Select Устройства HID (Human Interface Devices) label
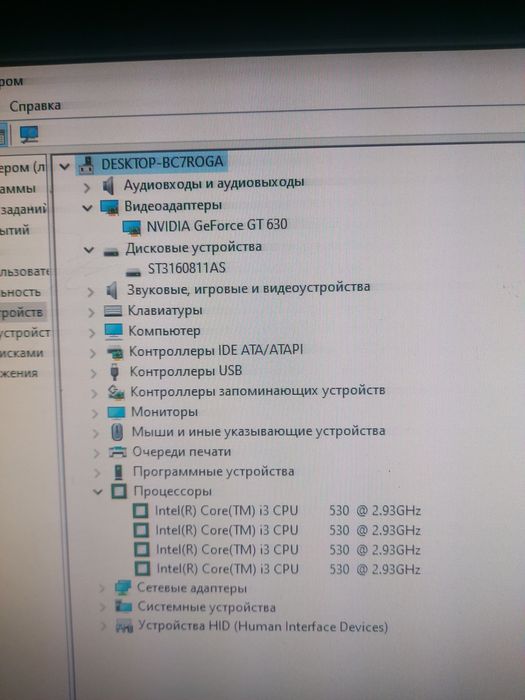525x700 pixels. pyautogui.click(x=262, y=626)
